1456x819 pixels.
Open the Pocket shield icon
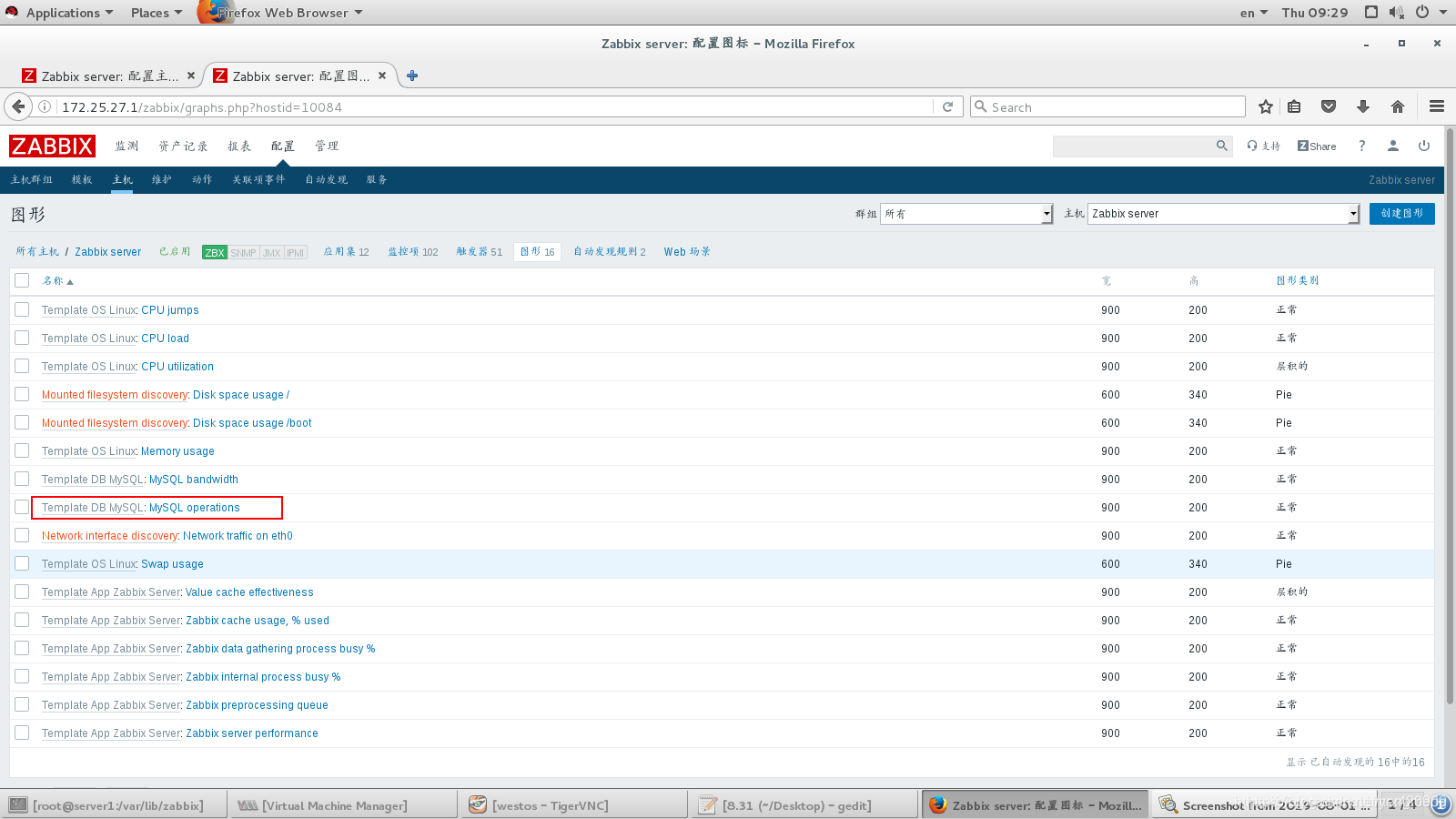click(x=1329, y=106)
